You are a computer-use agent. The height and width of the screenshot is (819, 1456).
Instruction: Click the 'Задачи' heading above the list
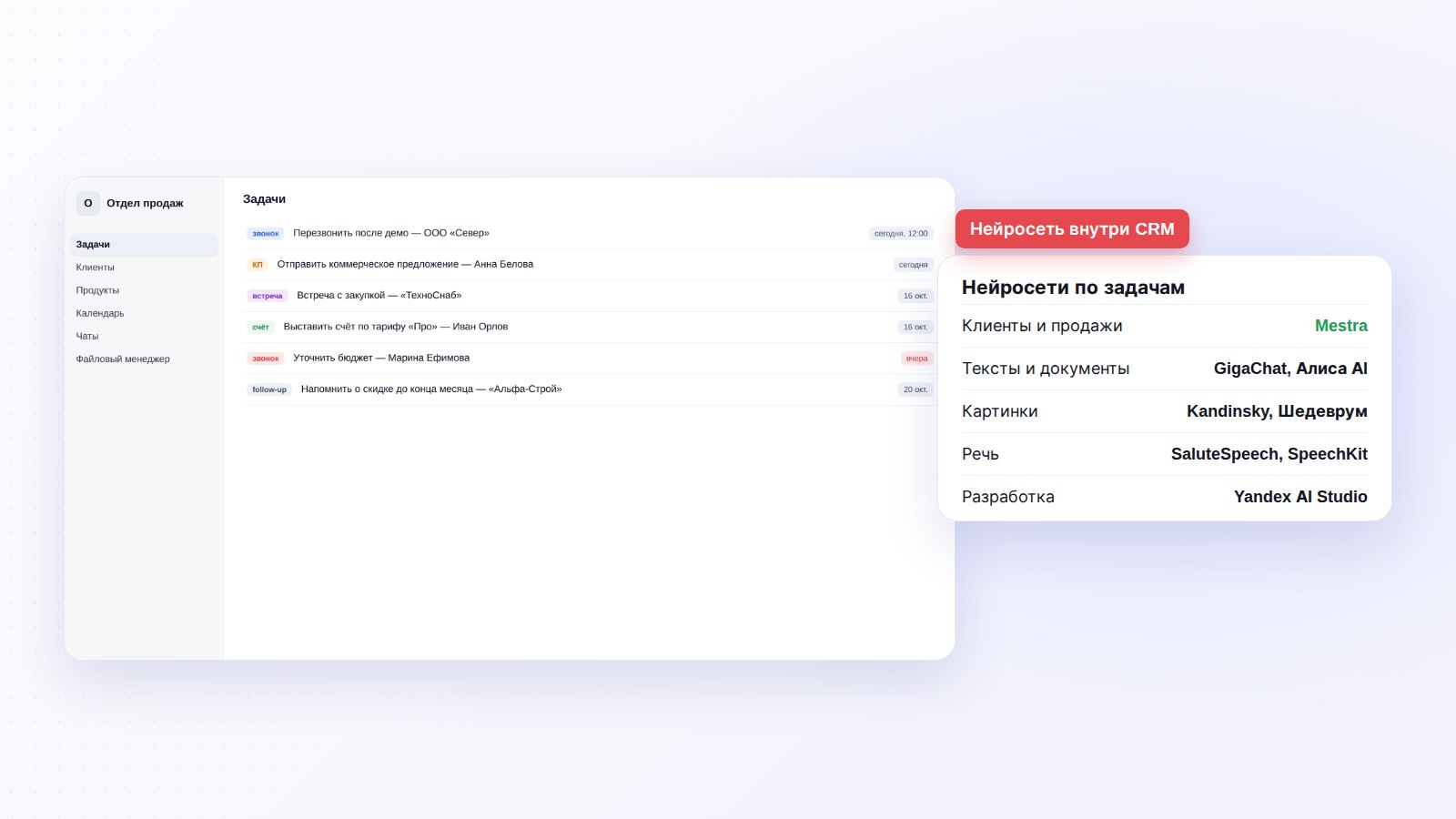[264, 199]
